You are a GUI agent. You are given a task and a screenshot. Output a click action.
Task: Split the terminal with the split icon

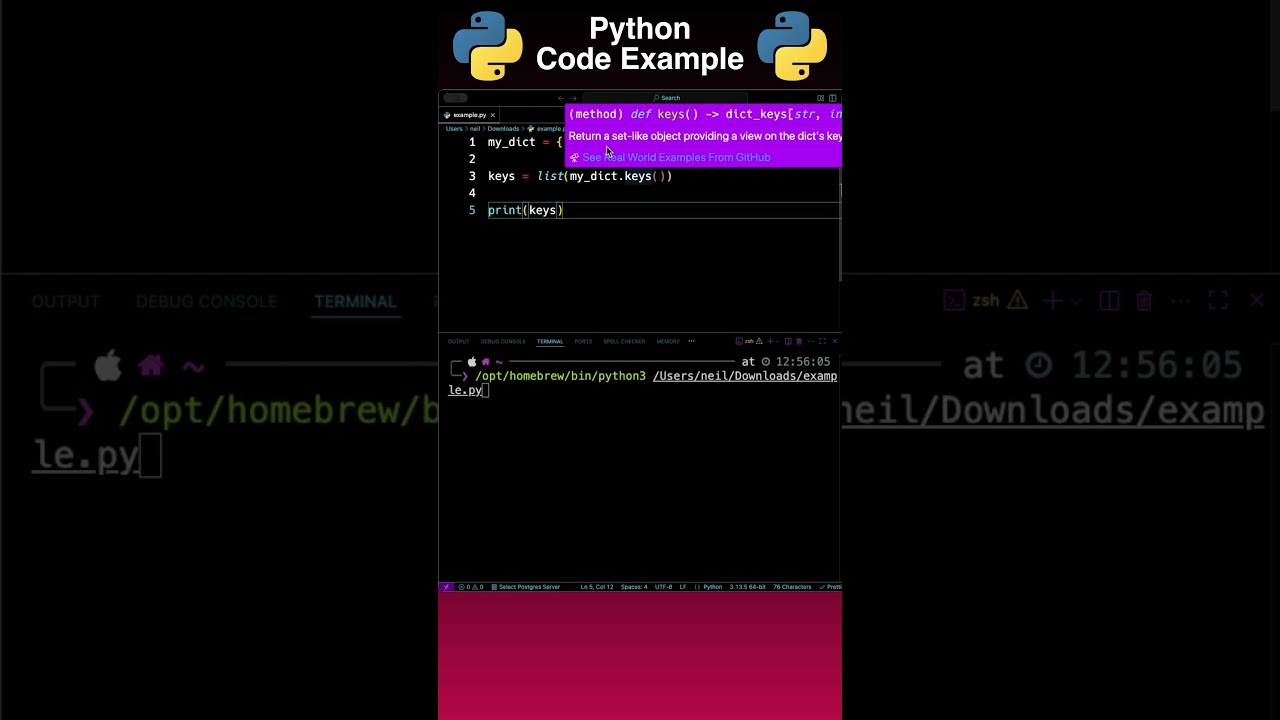[788, 341]
